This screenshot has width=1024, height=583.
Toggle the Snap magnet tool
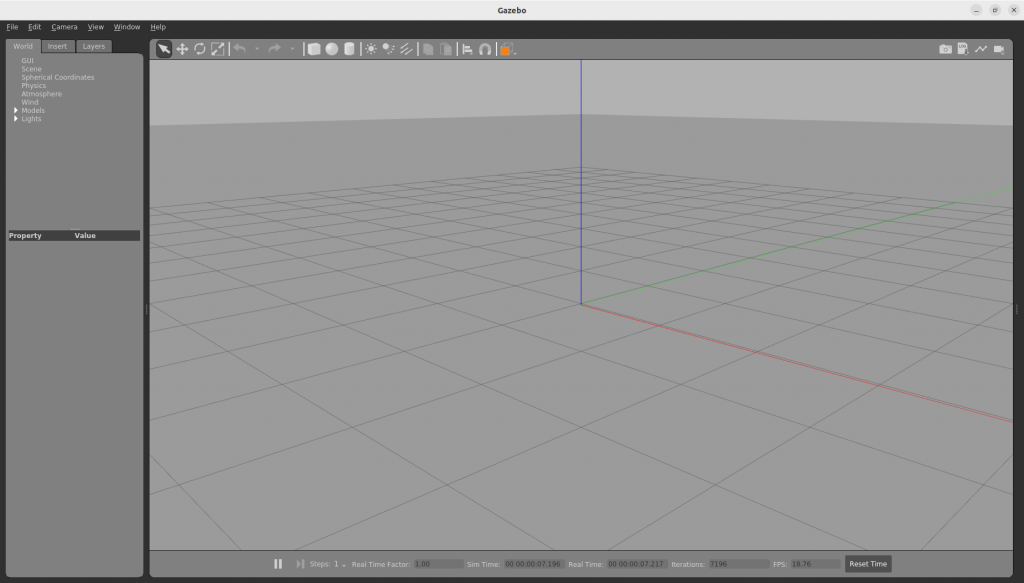tap(485, 49)
